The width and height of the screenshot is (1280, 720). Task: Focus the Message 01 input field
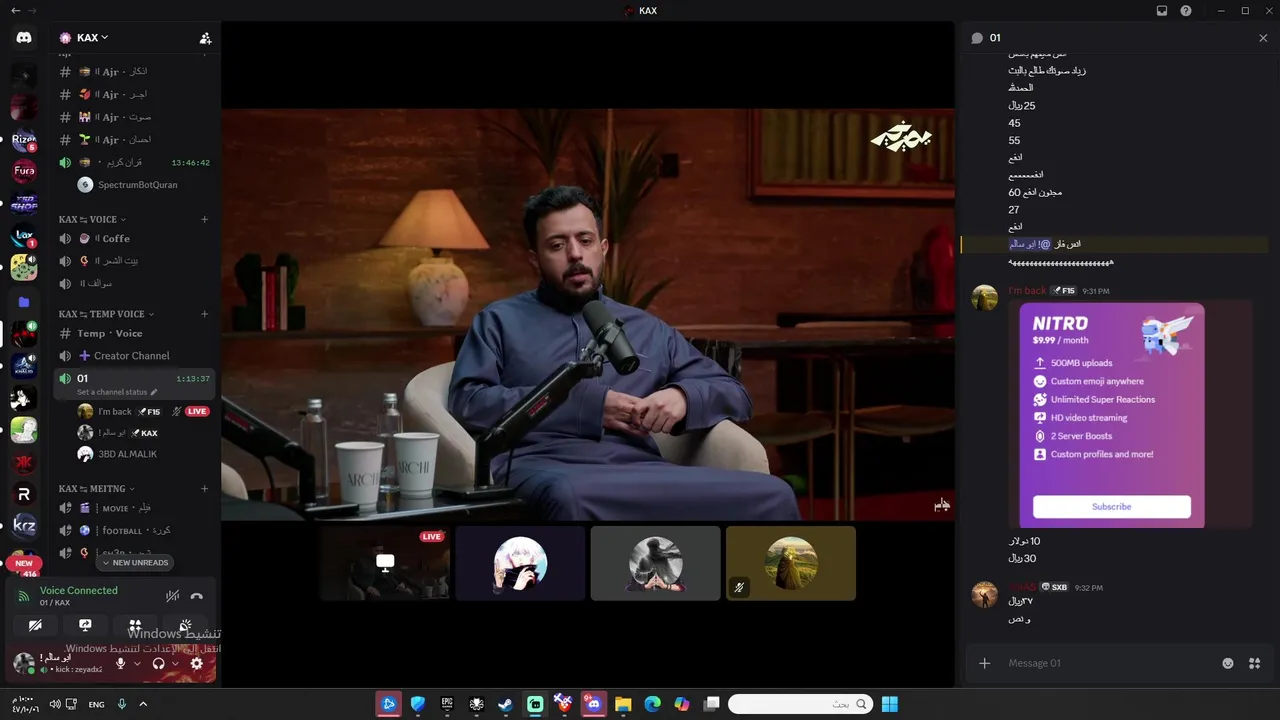tap(1110, 663)
